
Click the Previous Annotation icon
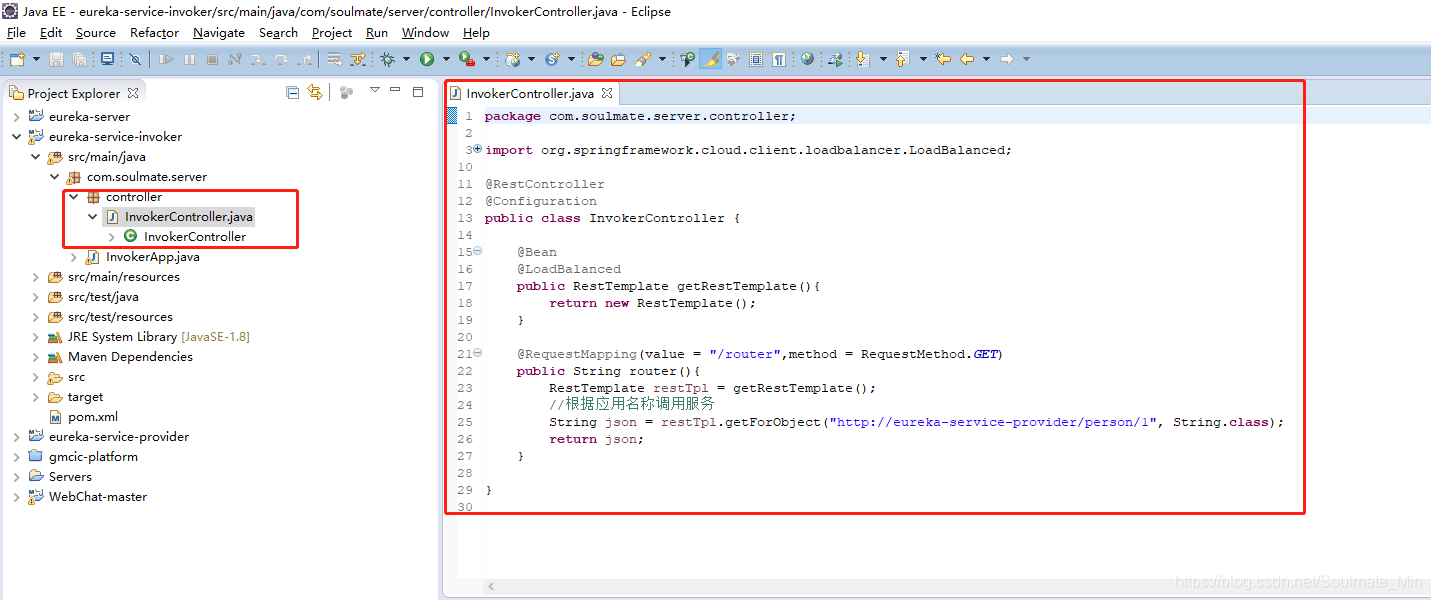coord(902,60)
